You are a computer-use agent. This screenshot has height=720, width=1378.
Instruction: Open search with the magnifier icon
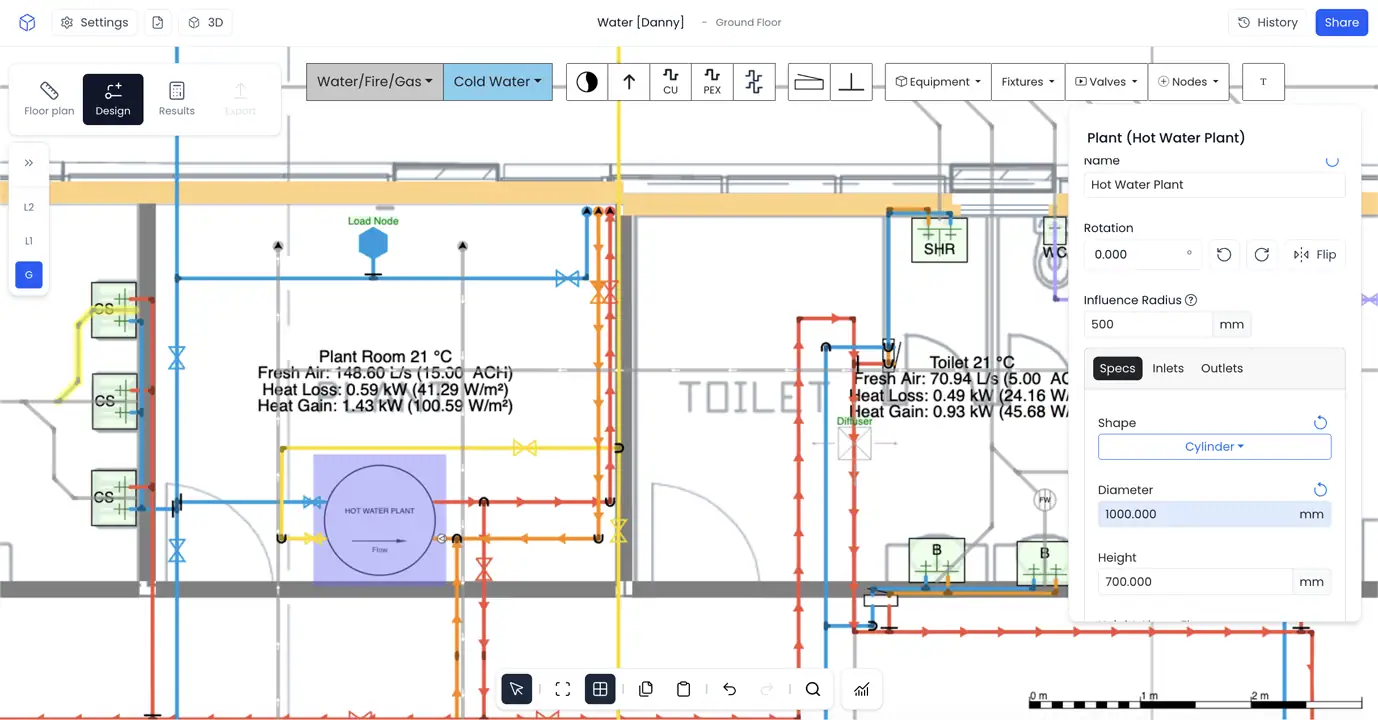tap(813, 689)
